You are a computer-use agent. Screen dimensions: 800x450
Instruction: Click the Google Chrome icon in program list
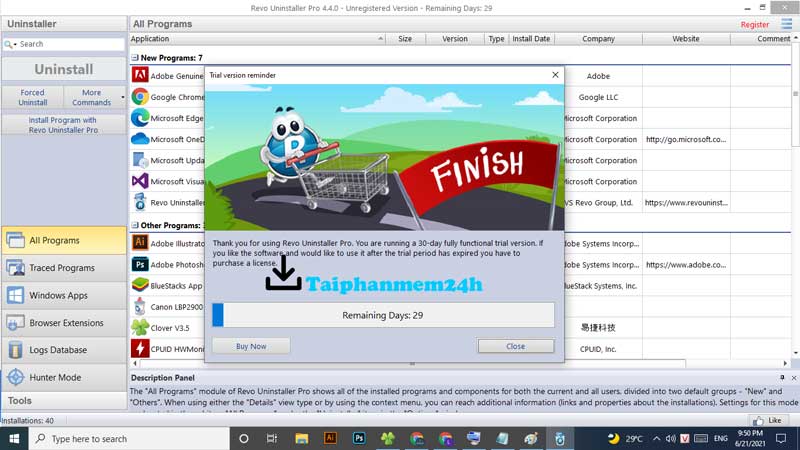click(140, 96)
